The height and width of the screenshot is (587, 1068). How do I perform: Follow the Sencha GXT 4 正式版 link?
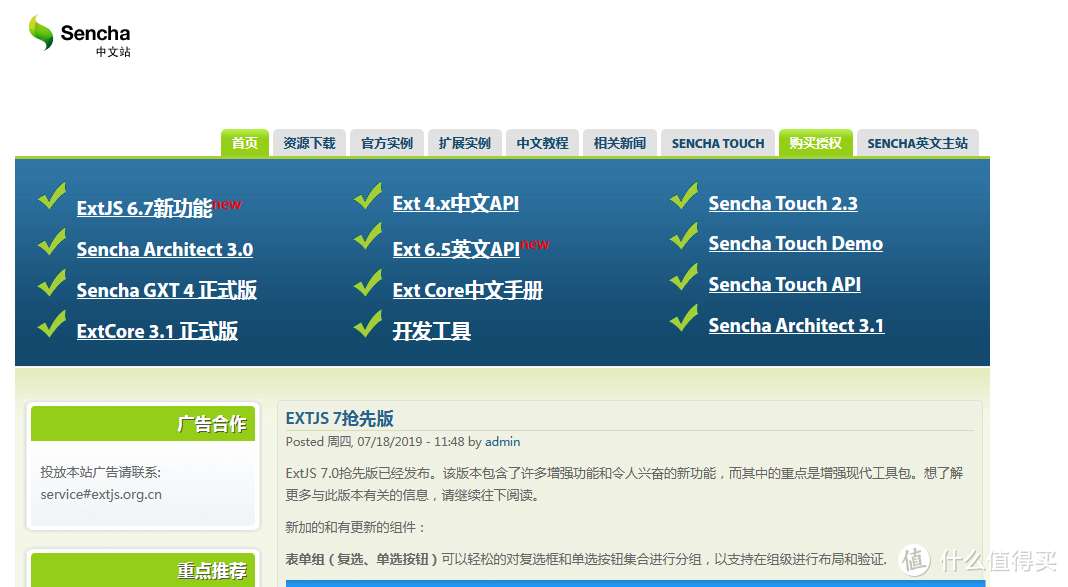click(x=167, y=290)
